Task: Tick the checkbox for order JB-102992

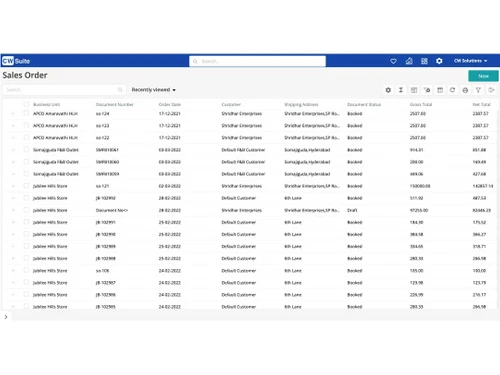Action: click(x=26, y=198)
